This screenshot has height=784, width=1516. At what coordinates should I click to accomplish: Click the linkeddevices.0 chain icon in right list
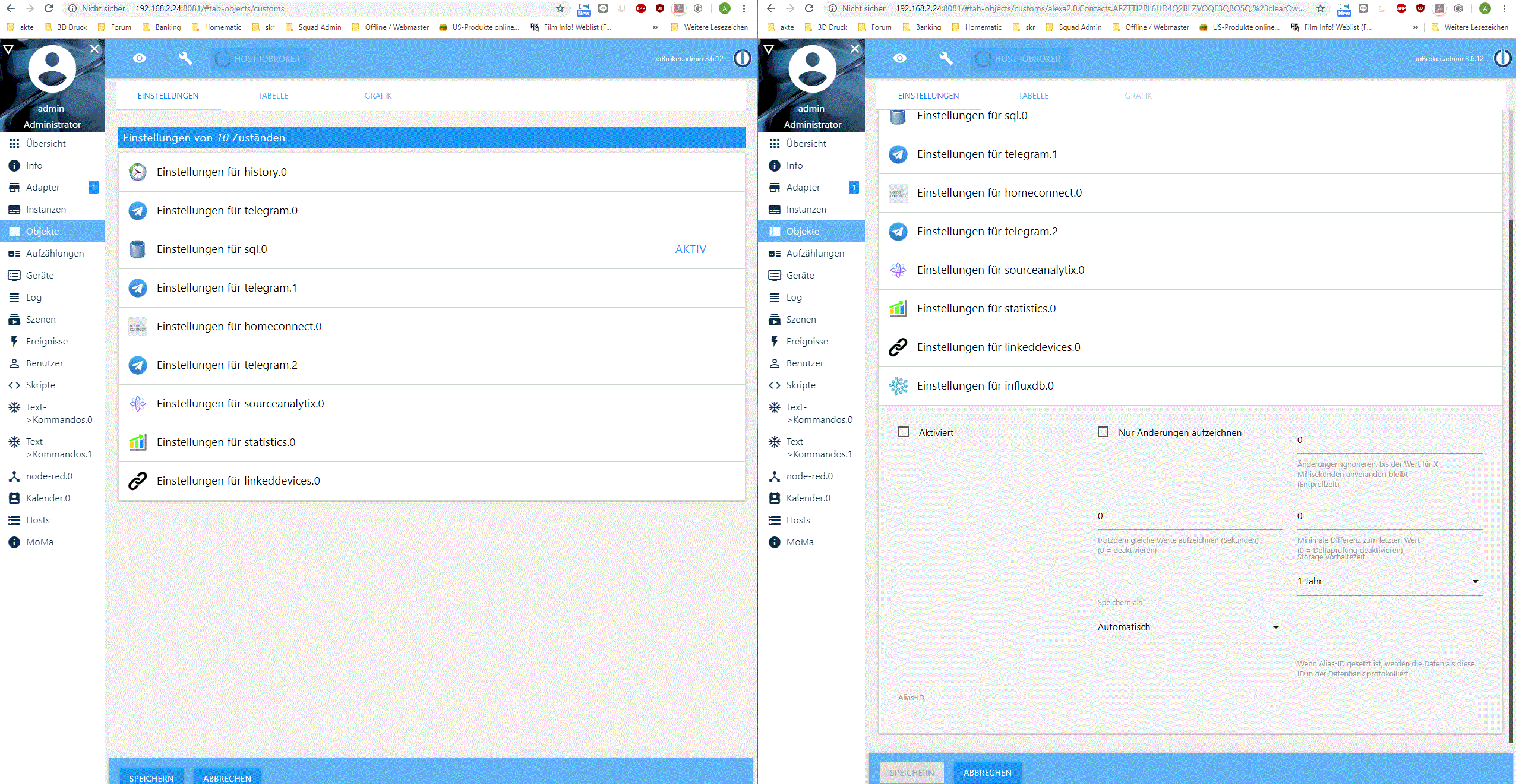(898, 347)
